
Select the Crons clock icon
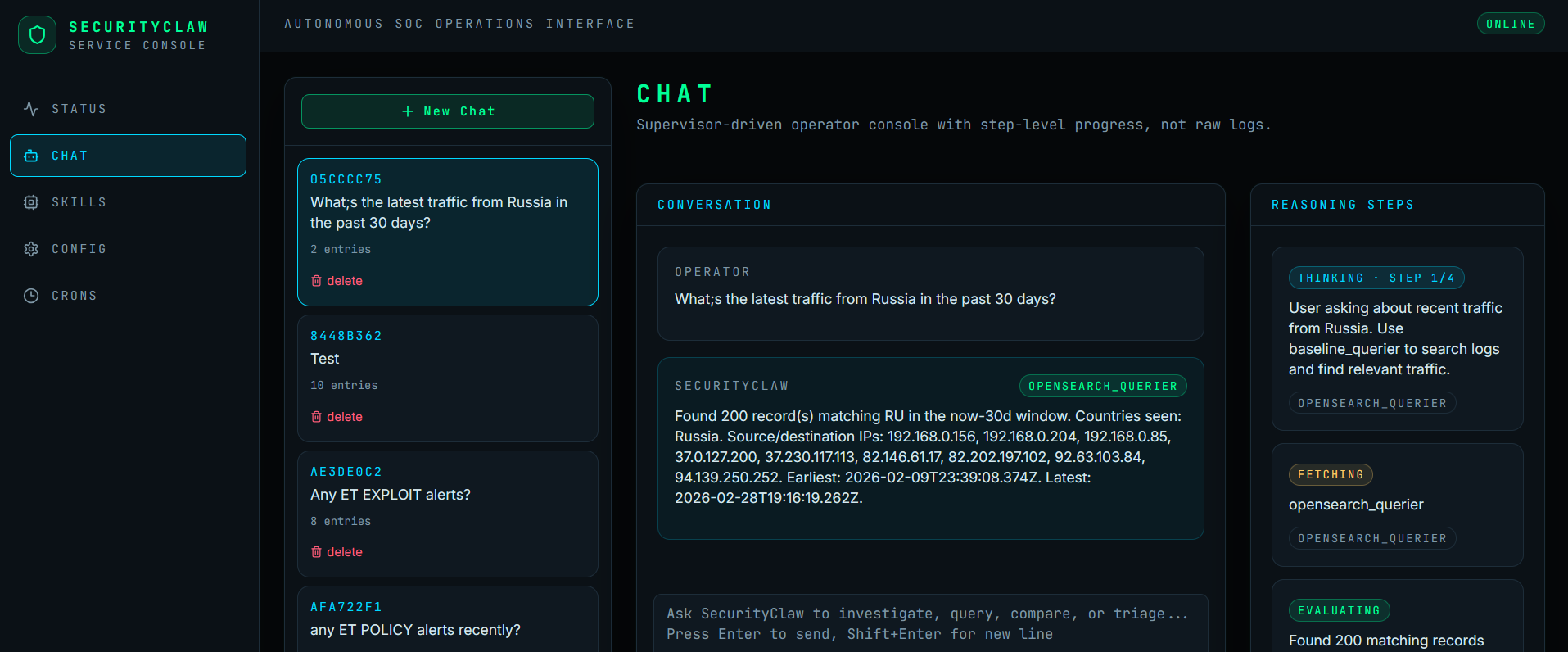pyautogui.click(x=30, y=295)
